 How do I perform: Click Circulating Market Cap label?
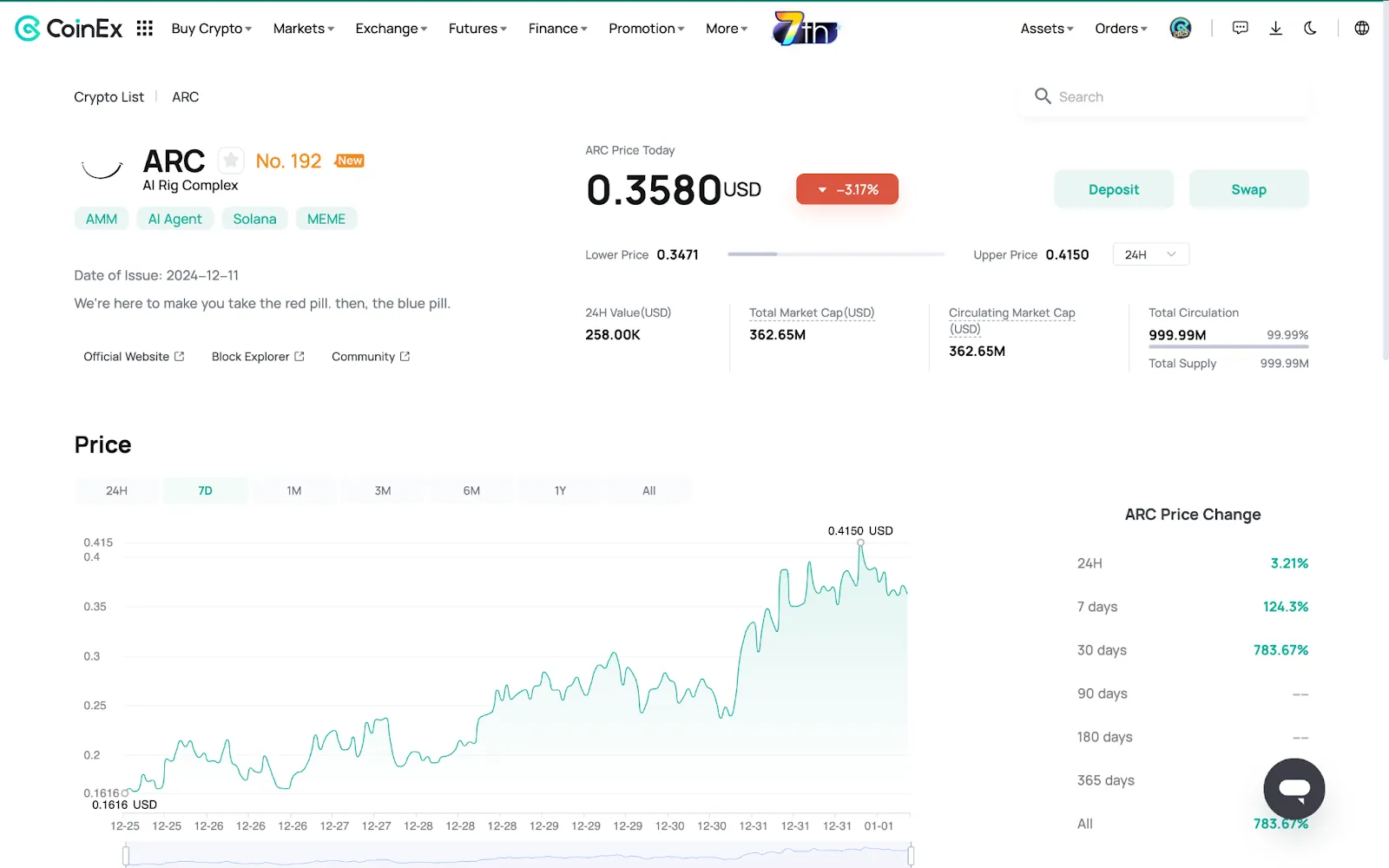[x=1012, y=320]
